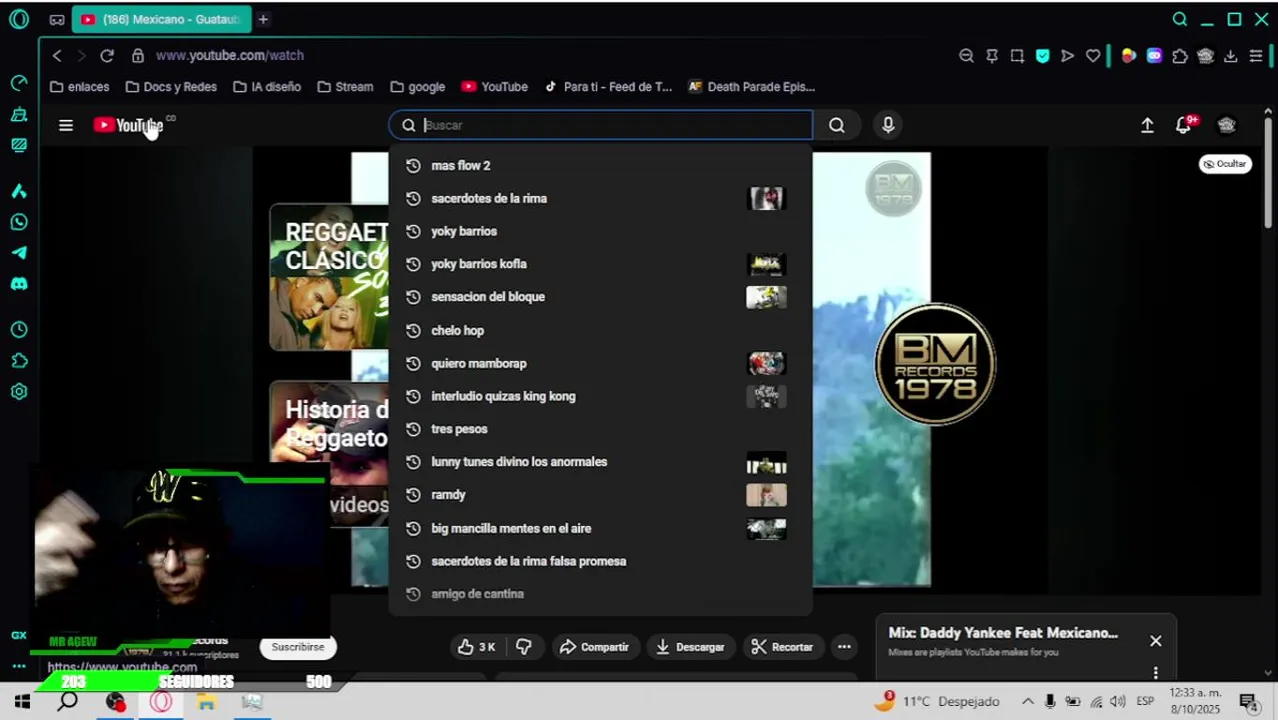
Task: Open Windows Start menu
Action: (x=22, y=702)
